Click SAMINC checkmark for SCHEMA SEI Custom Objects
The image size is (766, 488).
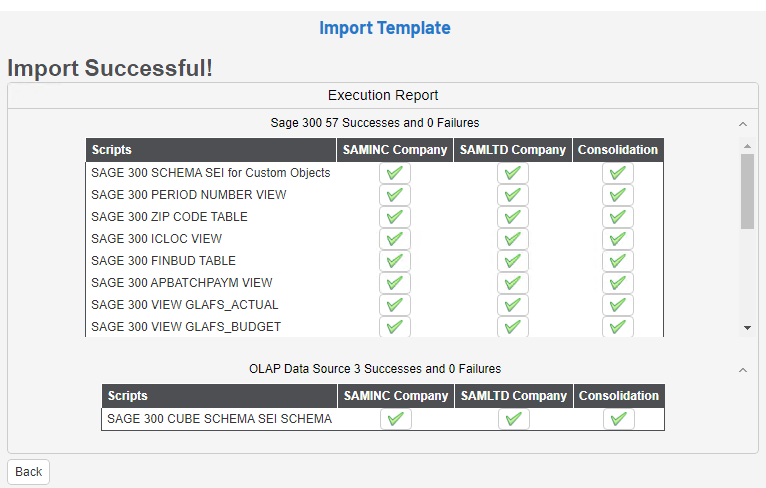pyautogui.click(x=394, y=173)
